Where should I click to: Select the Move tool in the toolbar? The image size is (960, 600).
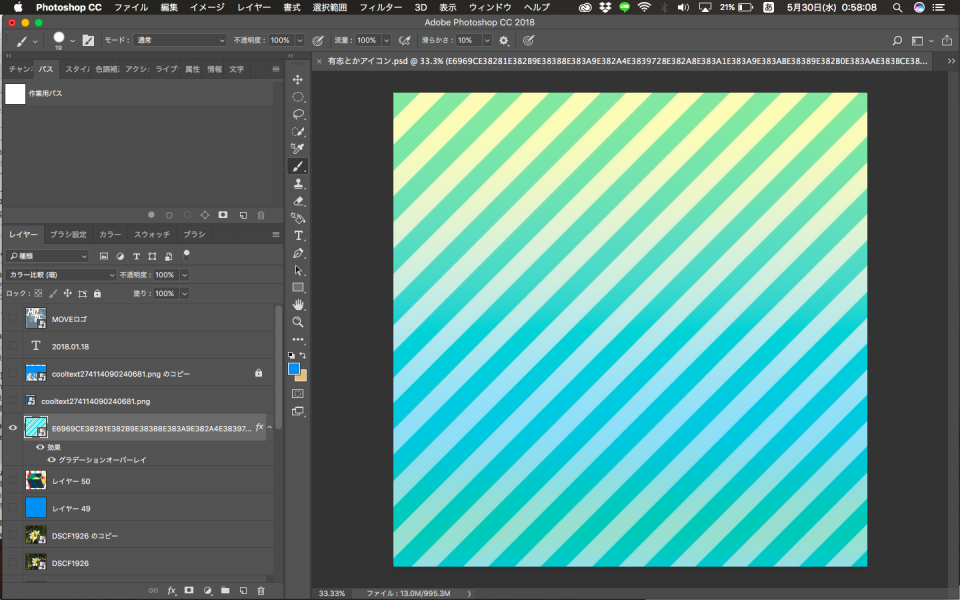coord(298,79)
